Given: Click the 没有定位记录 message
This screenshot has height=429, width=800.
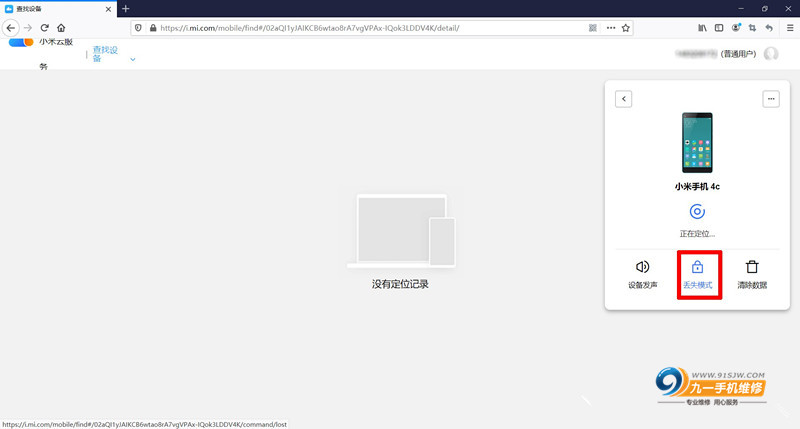Looking at the screenshot, I should point(400,284).
